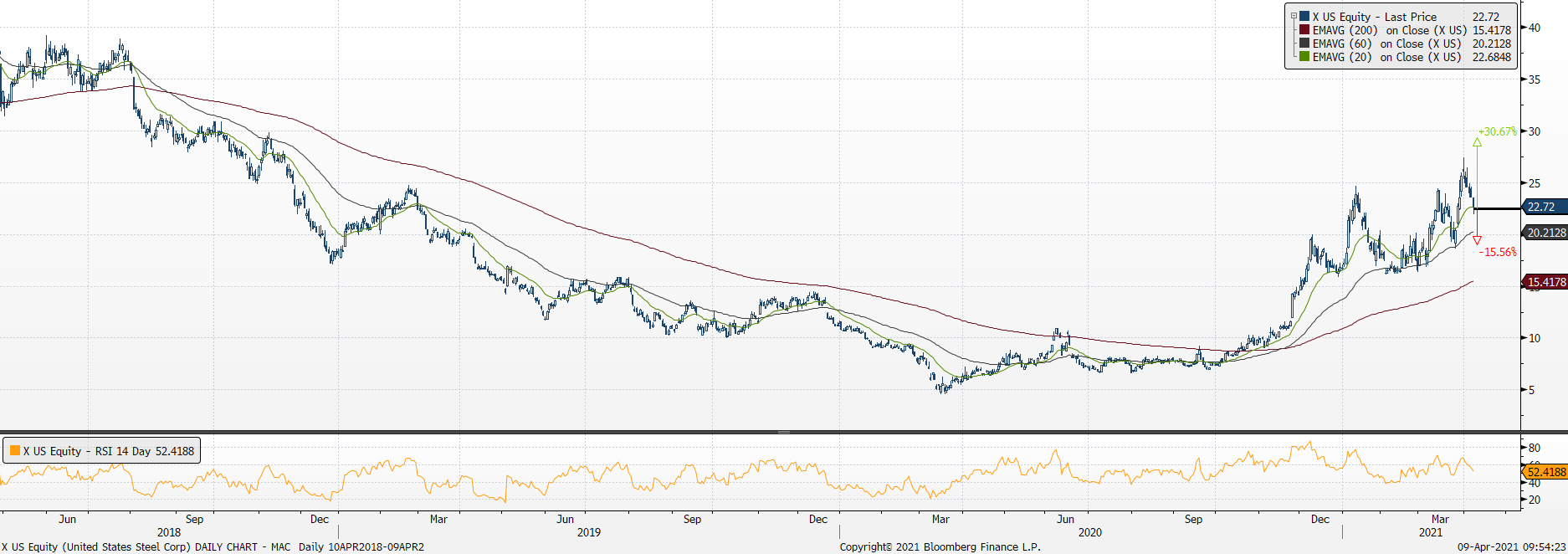Click the +30.67% annotation label
The width and height of the screenshot is (1568, 554).
(x=1497, y=131)
